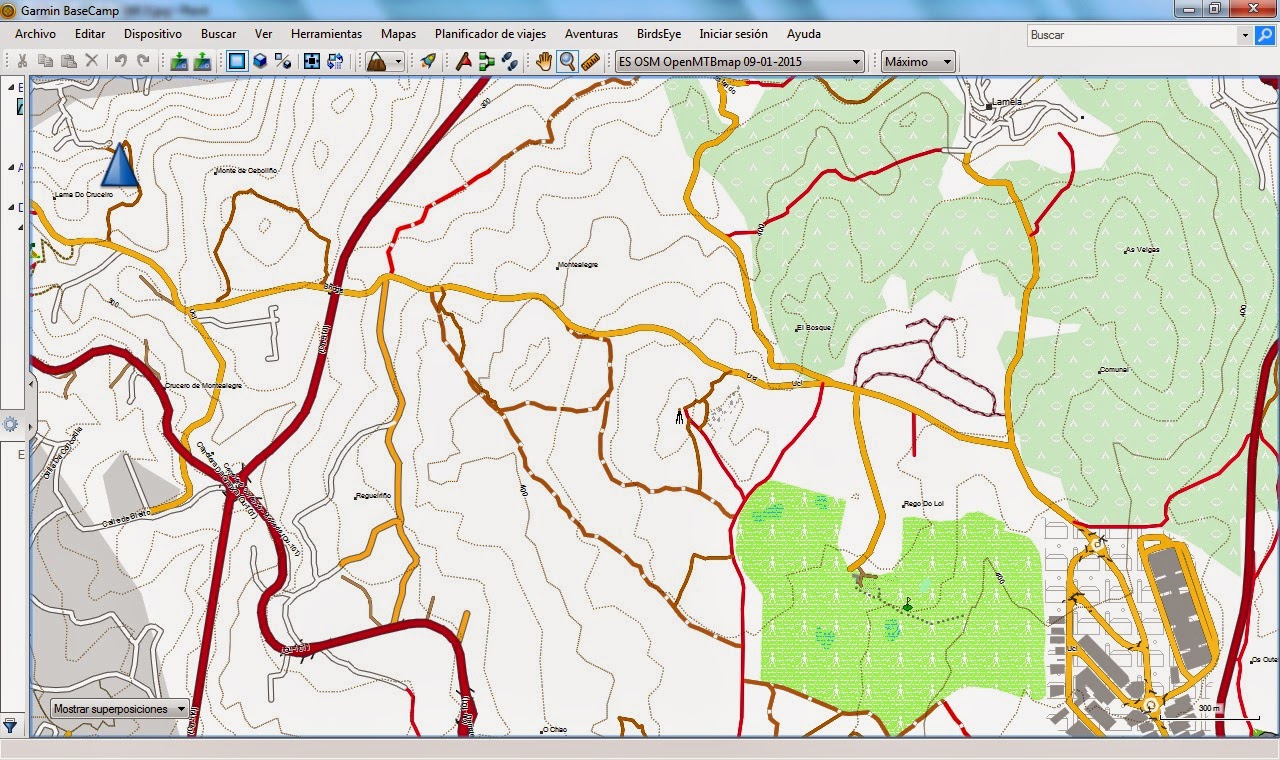Click the Delete X icon
This screenshot has height=760, width=1280.
coord(92,61)
